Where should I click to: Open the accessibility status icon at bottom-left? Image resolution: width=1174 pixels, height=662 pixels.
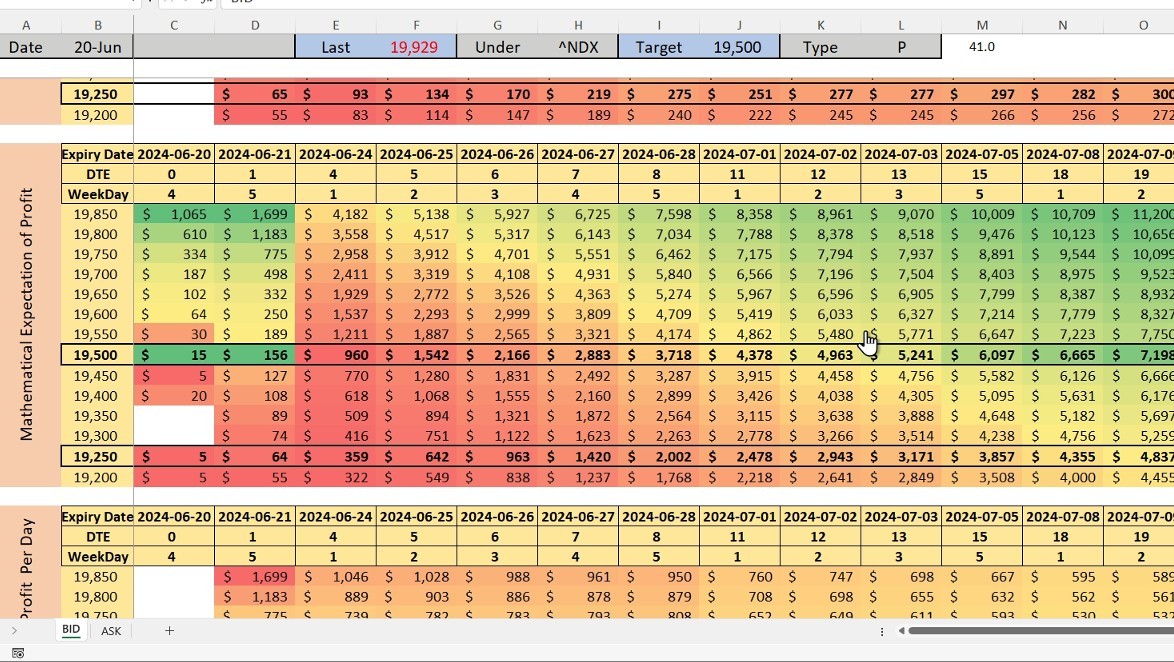coord(16,651)
